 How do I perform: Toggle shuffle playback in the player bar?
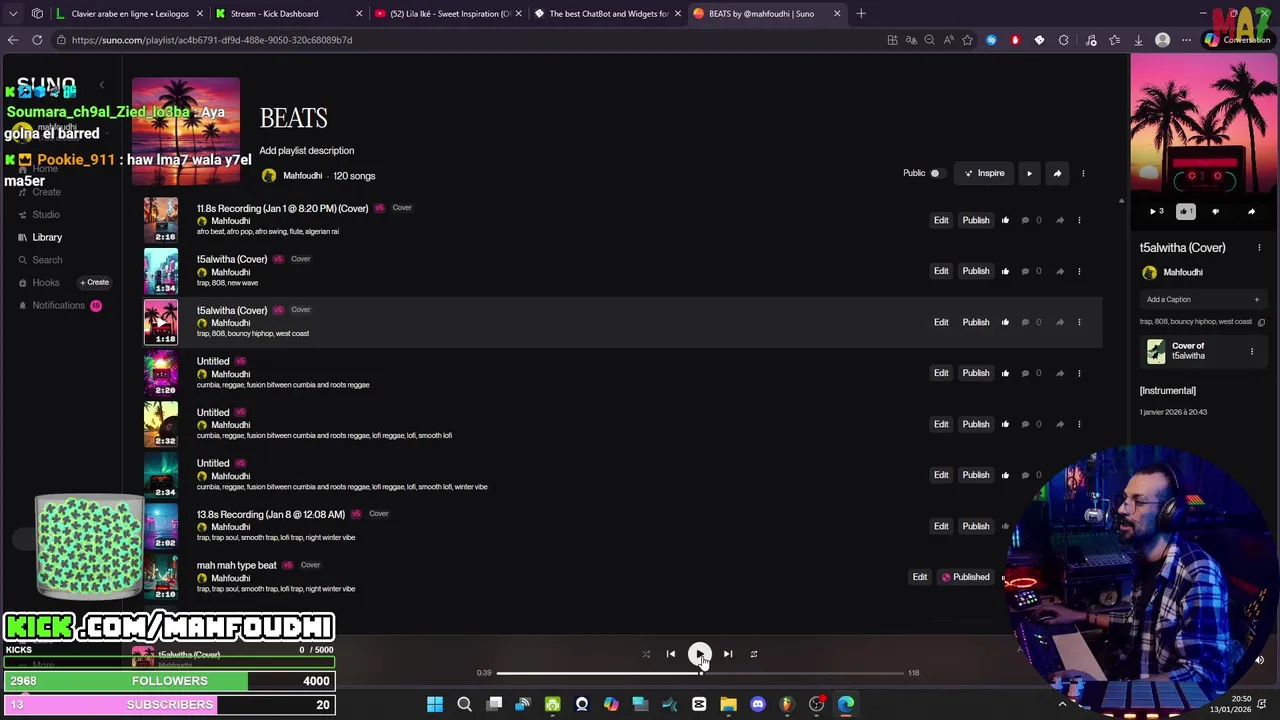646,654
